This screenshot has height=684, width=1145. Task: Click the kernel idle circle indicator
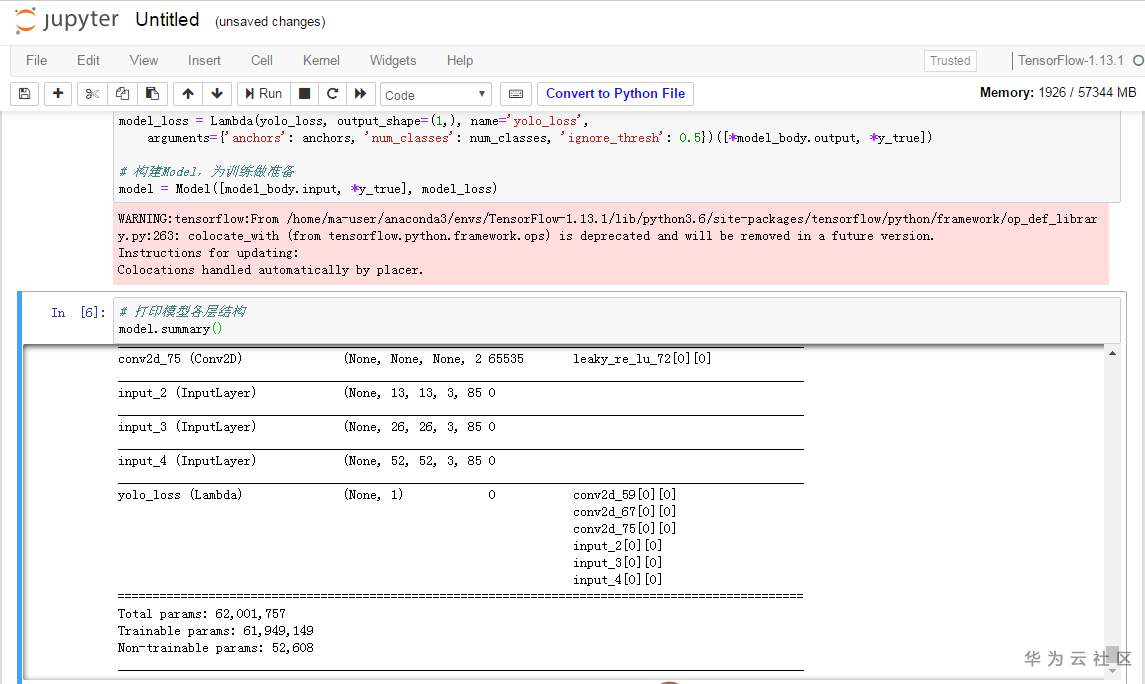(1138, 61)
